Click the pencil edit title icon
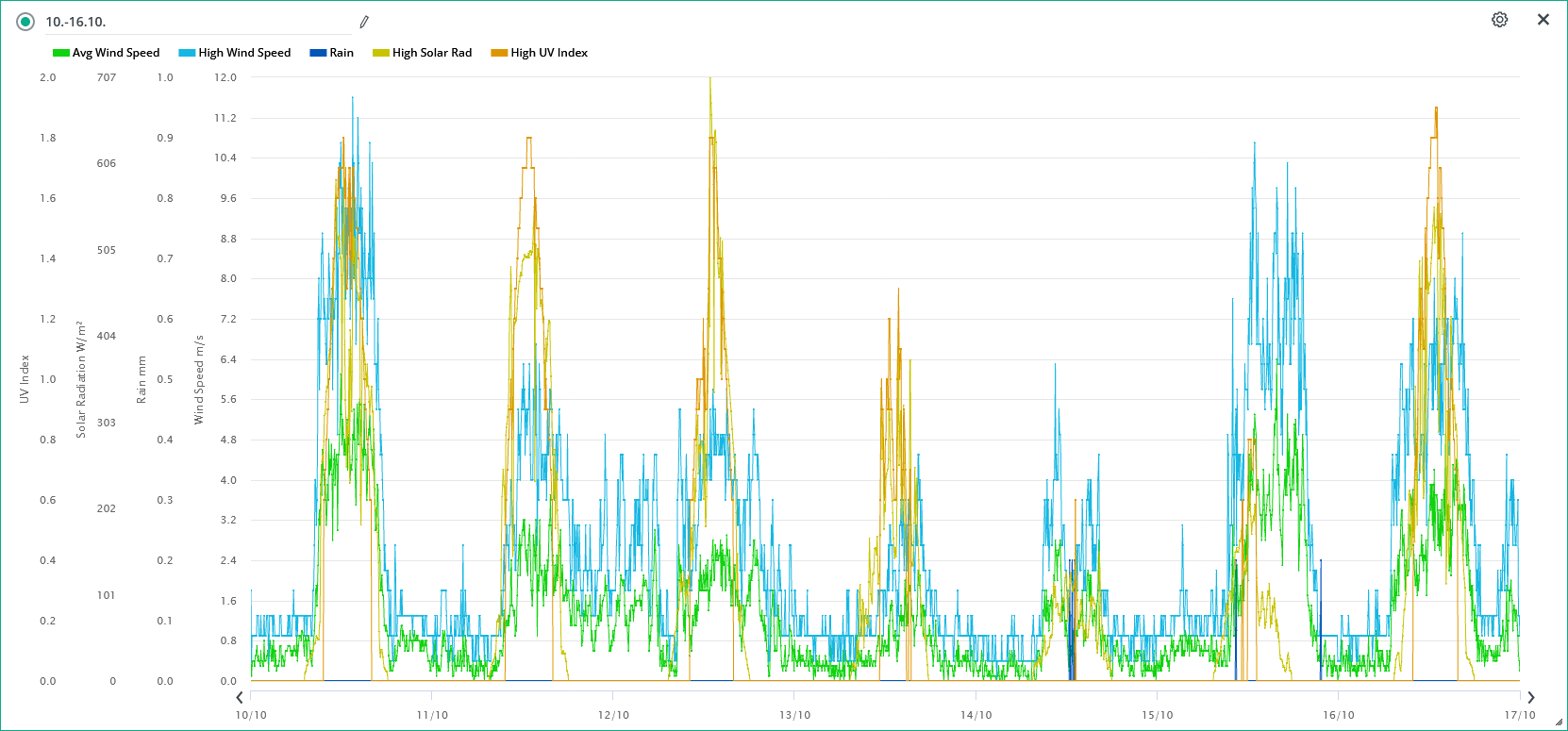1568x731 pixels. (x=364, y=22)
